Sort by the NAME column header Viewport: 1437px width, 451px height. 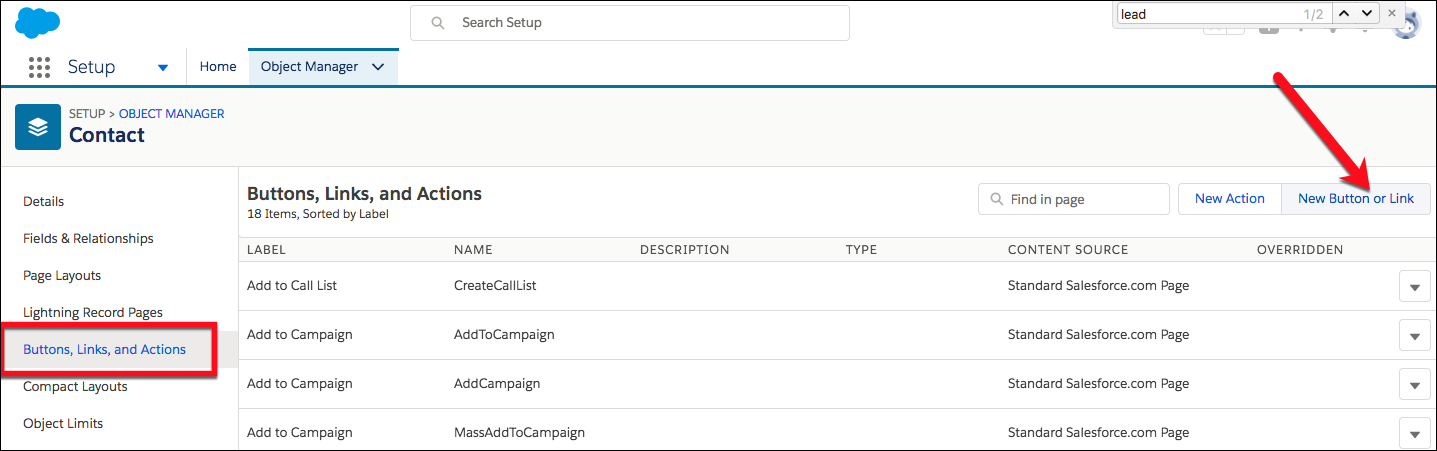pyautogui.click(x=473, y=250)
